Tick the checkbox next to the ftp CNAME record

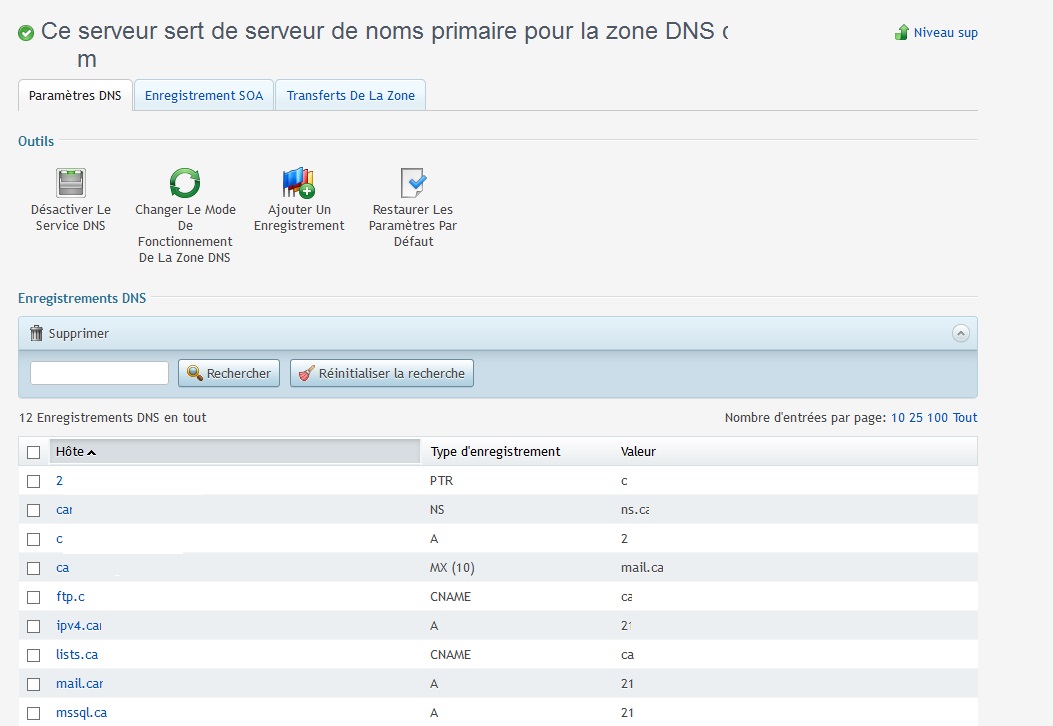click(34, 597)
